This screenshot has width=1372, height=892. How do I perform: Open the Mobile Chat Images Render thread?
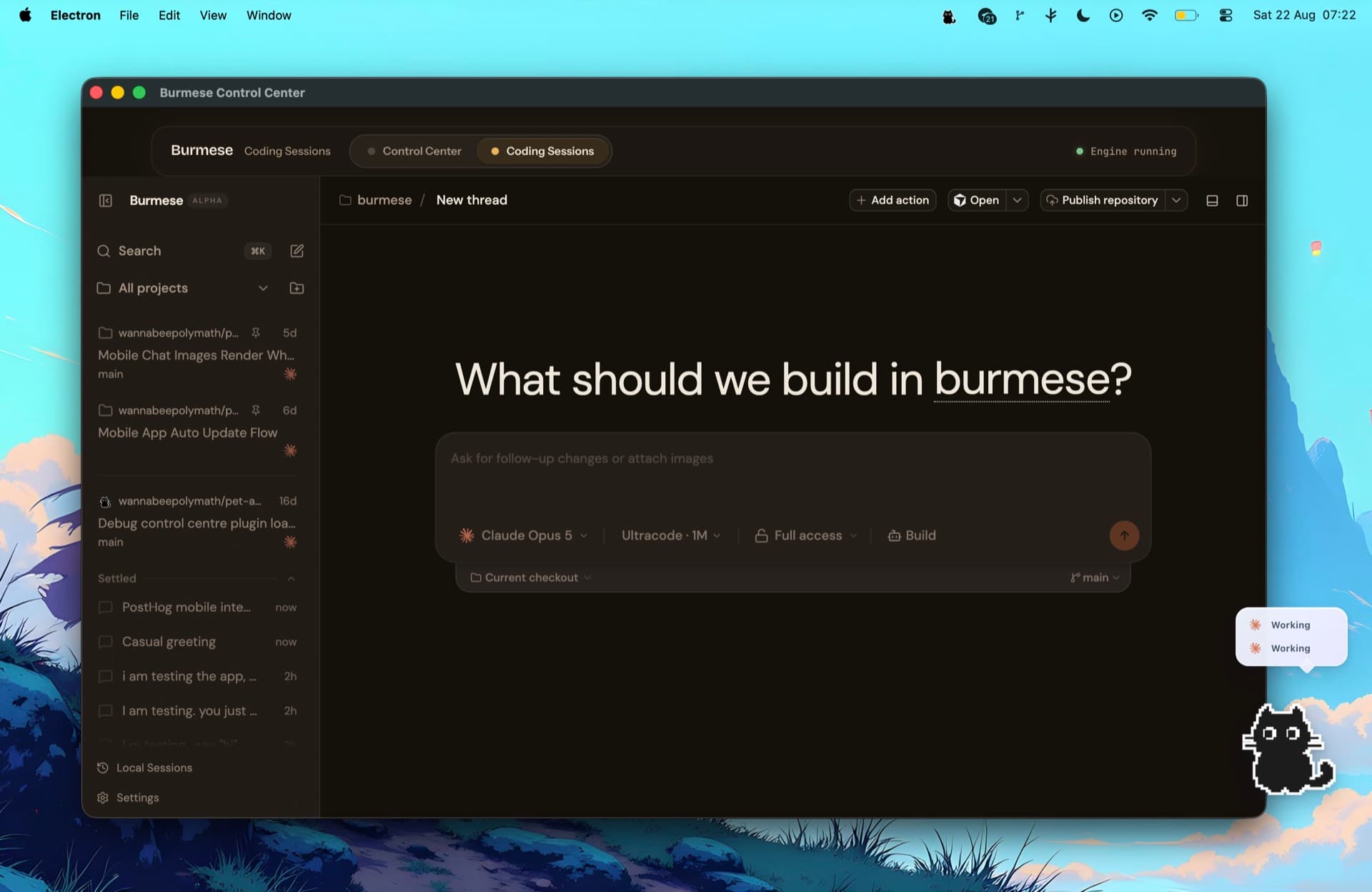tap(197, 354)
